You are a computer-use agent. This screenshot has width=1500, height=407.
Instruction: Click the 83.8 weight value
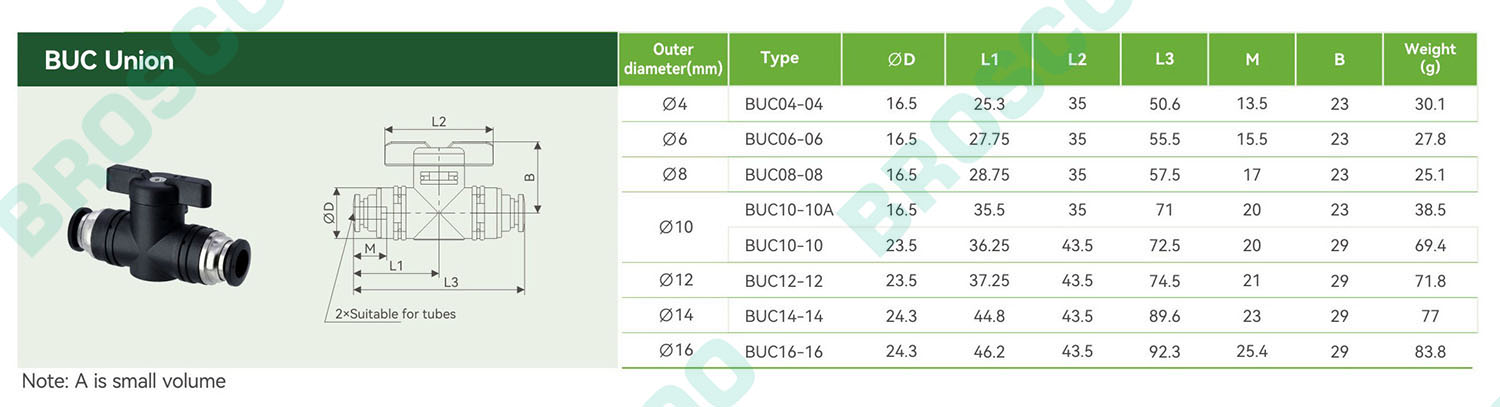point(1430,352)
